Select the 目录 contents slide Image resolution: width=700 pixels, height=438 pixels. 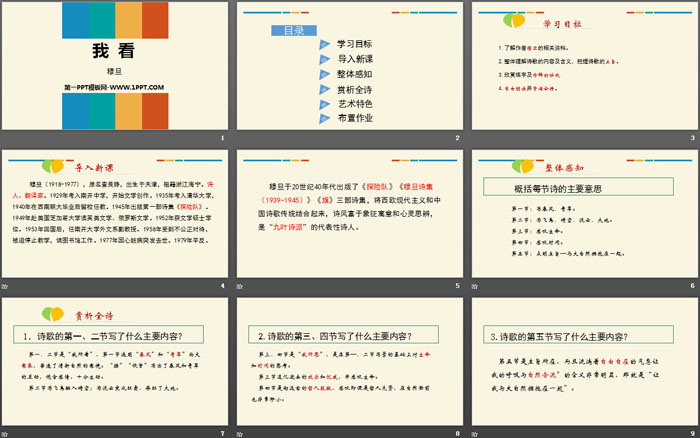click(x=350, y=66)
